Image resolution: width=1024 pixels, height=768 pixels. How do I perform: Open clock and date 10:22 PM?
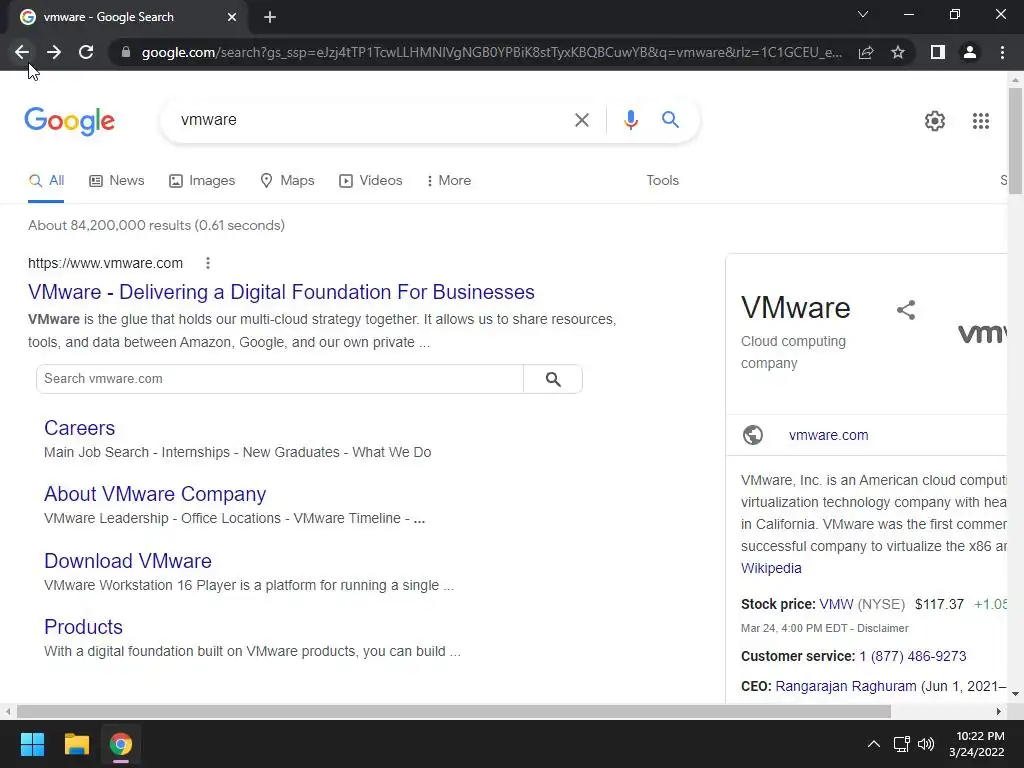click(976, 744)
